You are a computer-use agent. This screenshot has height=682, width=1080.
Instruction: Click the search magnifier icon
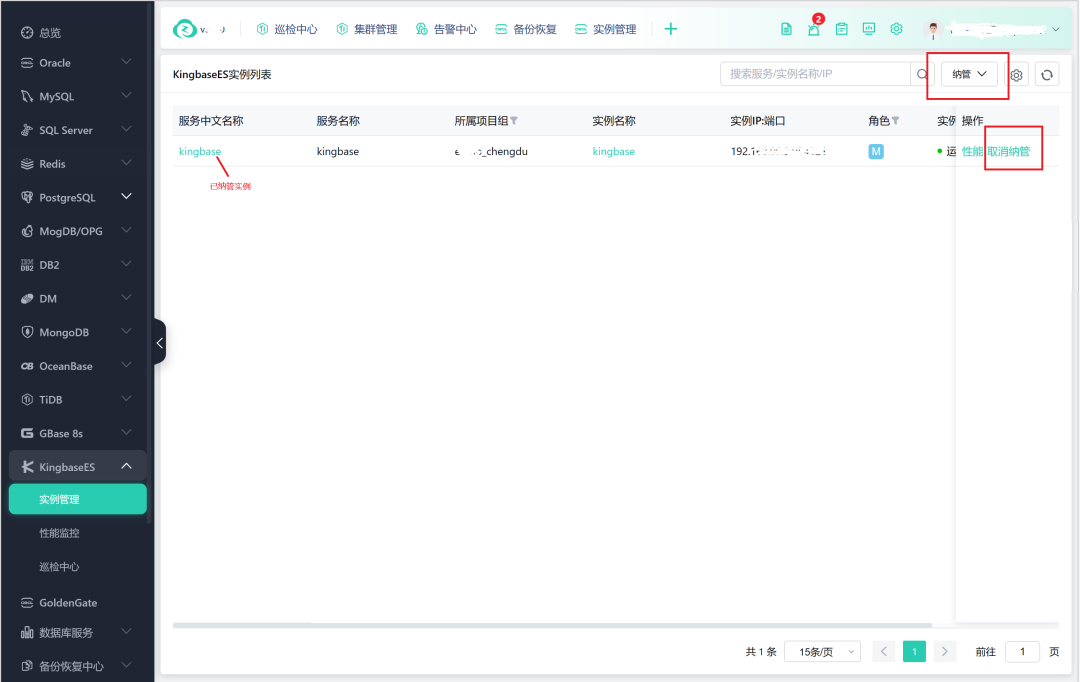tap(922, 74)
